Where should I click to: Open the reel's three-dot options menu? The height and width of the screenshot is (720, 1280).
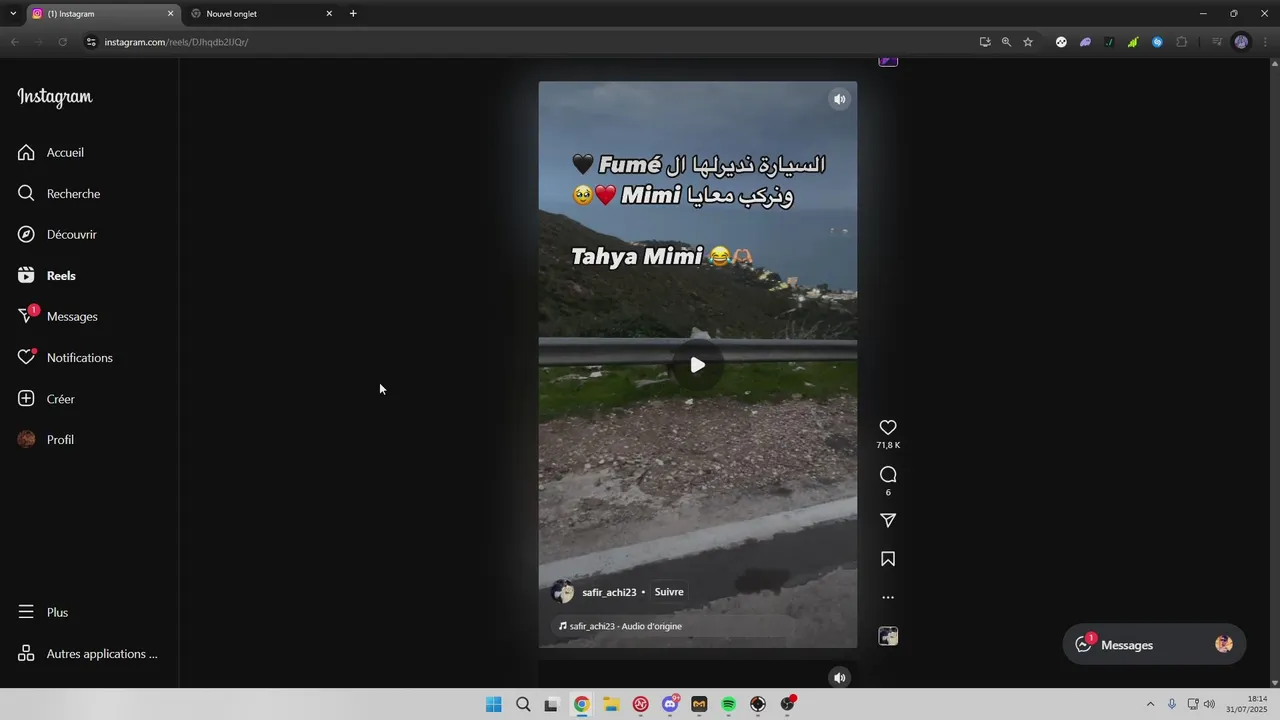888,598
